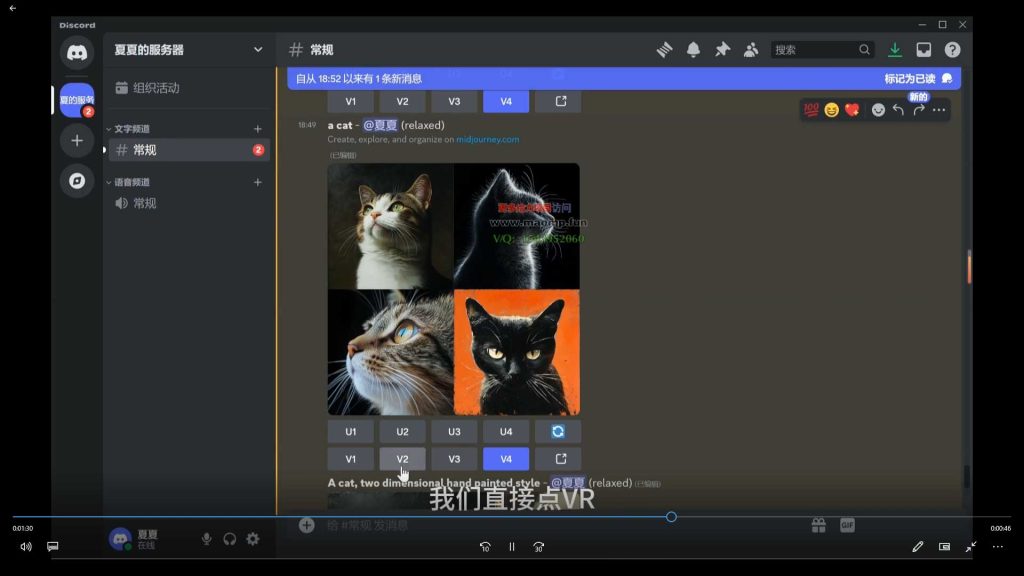Click the re-roll regenerate icon beside U4
The image size is (1024, 576).
tap(558, 431)
